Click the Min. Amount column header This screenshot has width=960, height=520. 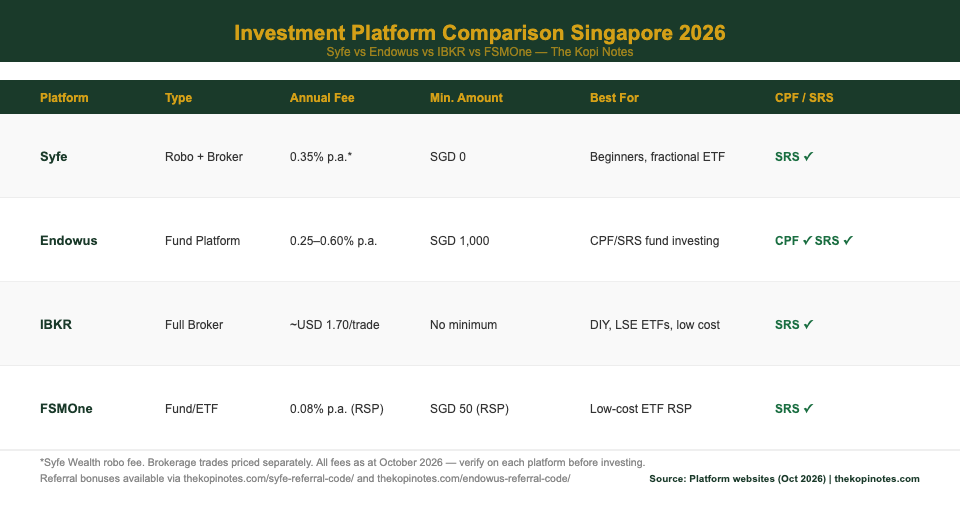pyautogui.click(x=466, y=98)
